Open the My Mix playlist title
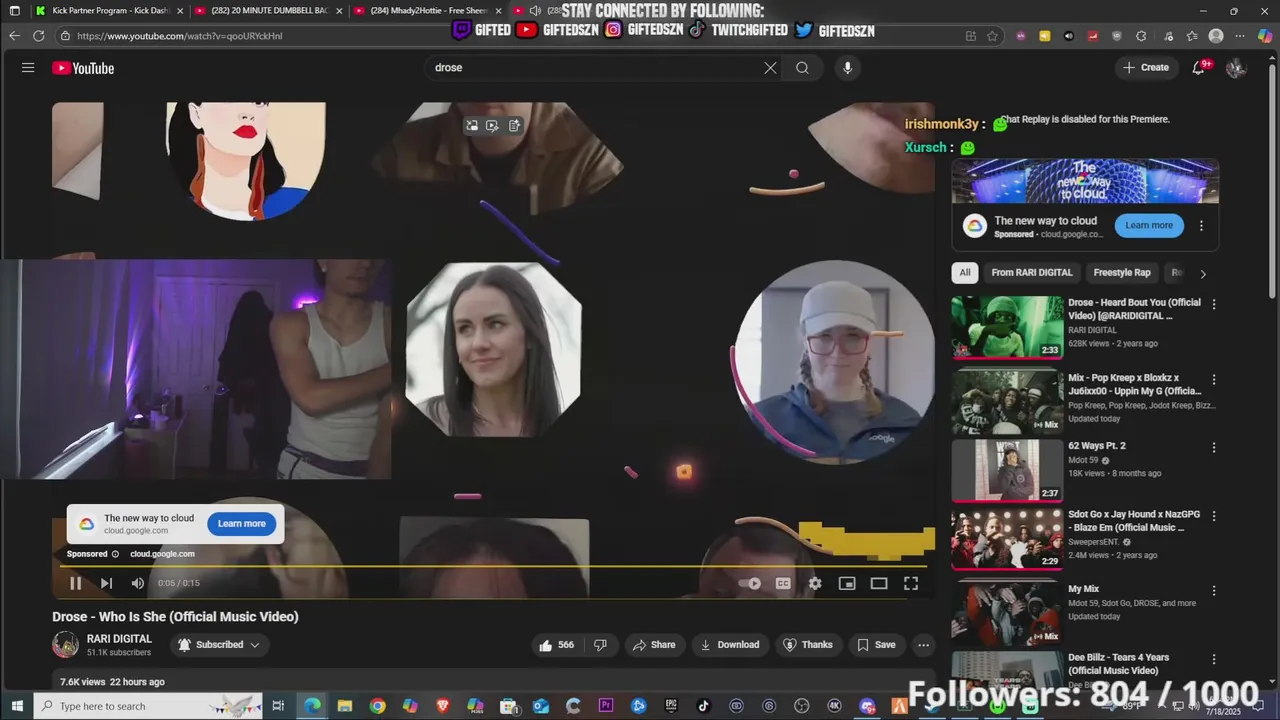This screenshot has height=720, width=1280. [1083, 589]
